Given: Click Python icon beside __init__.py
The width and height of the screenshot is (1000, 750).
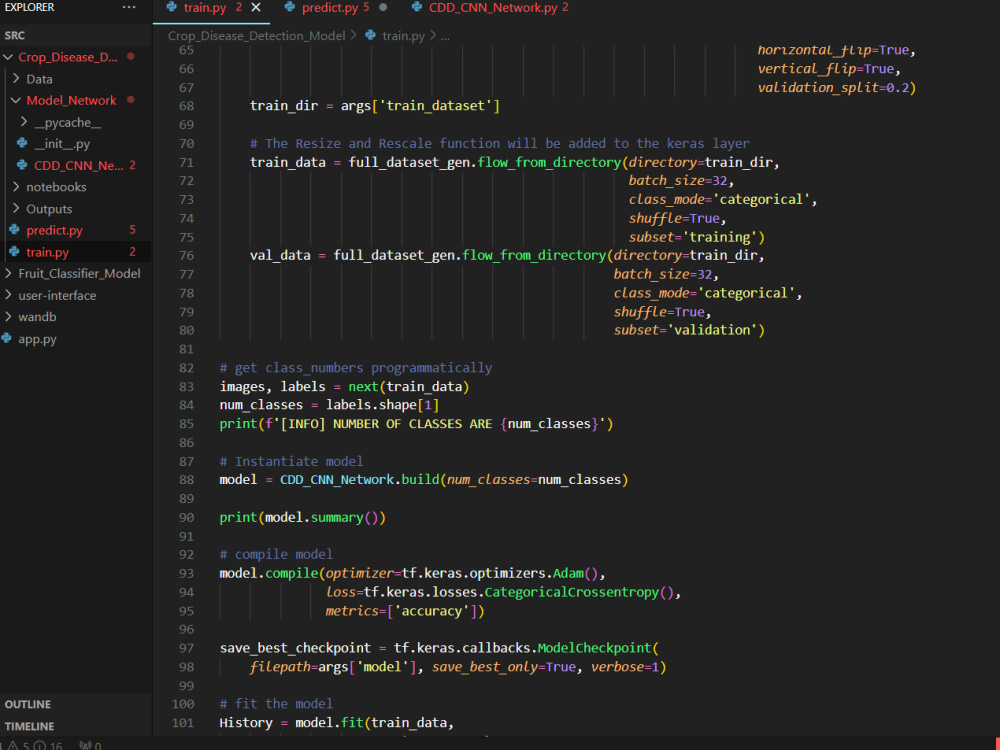Looking at the screenshot, I should [x=22, y=143].
